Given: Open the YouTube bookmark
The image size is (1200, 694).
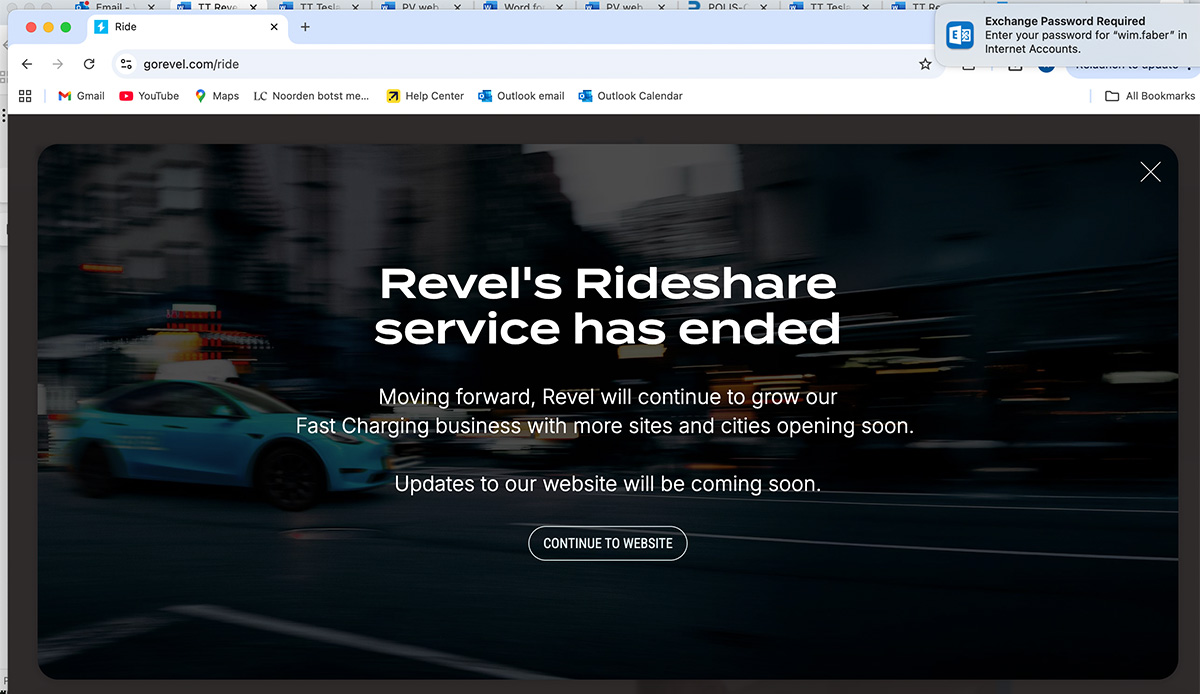Looking at the screenshot, I should (149, 96).
